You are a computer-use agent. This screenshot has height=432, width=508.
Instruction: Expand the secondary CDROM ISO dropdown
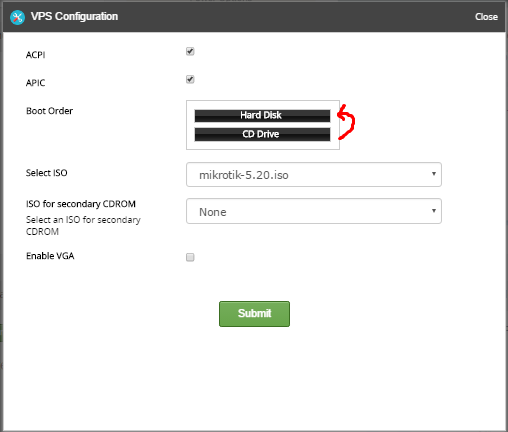pos(314,211)
